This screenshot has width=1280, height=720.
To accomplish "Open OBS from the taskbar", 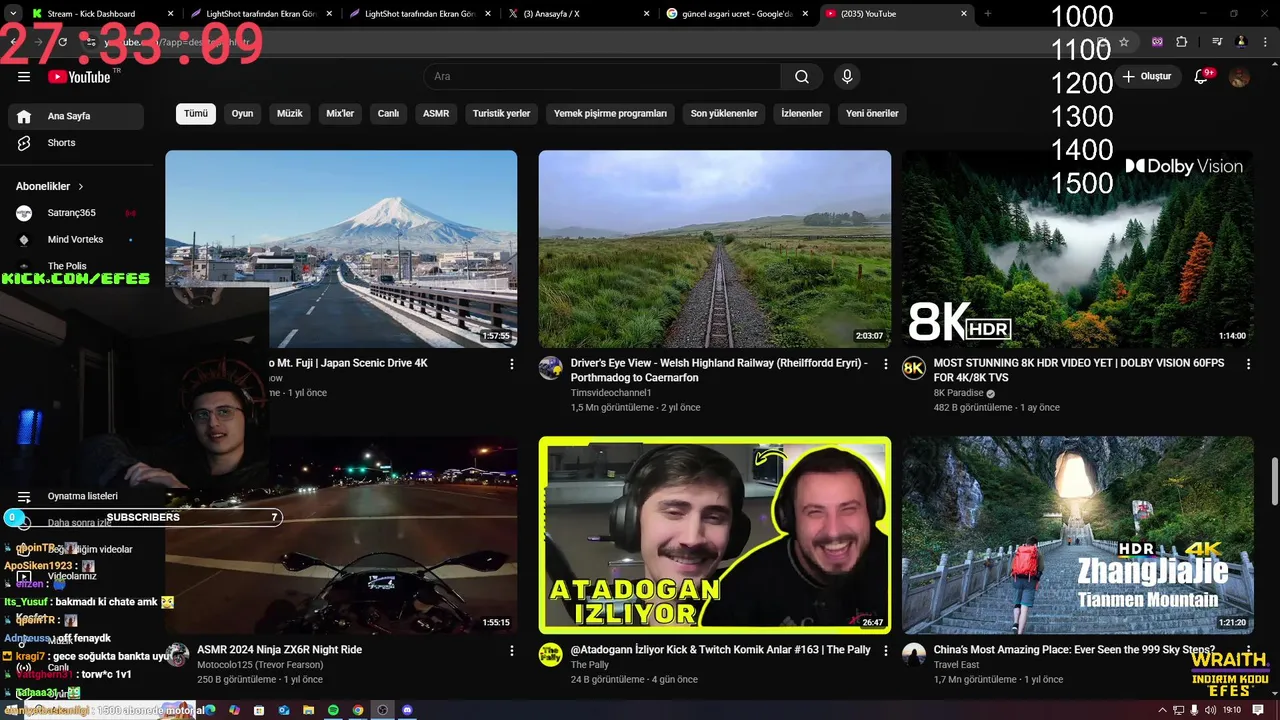I will click(382, 710).
